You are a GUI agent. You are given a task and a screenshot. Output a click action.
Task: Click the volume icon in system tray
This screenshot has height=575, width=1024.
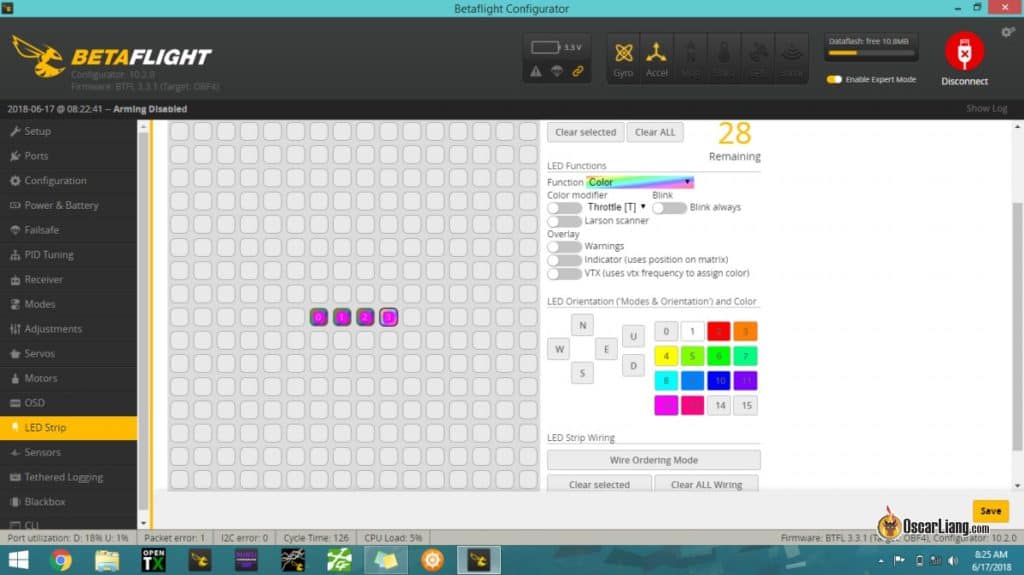coord(953,561)
